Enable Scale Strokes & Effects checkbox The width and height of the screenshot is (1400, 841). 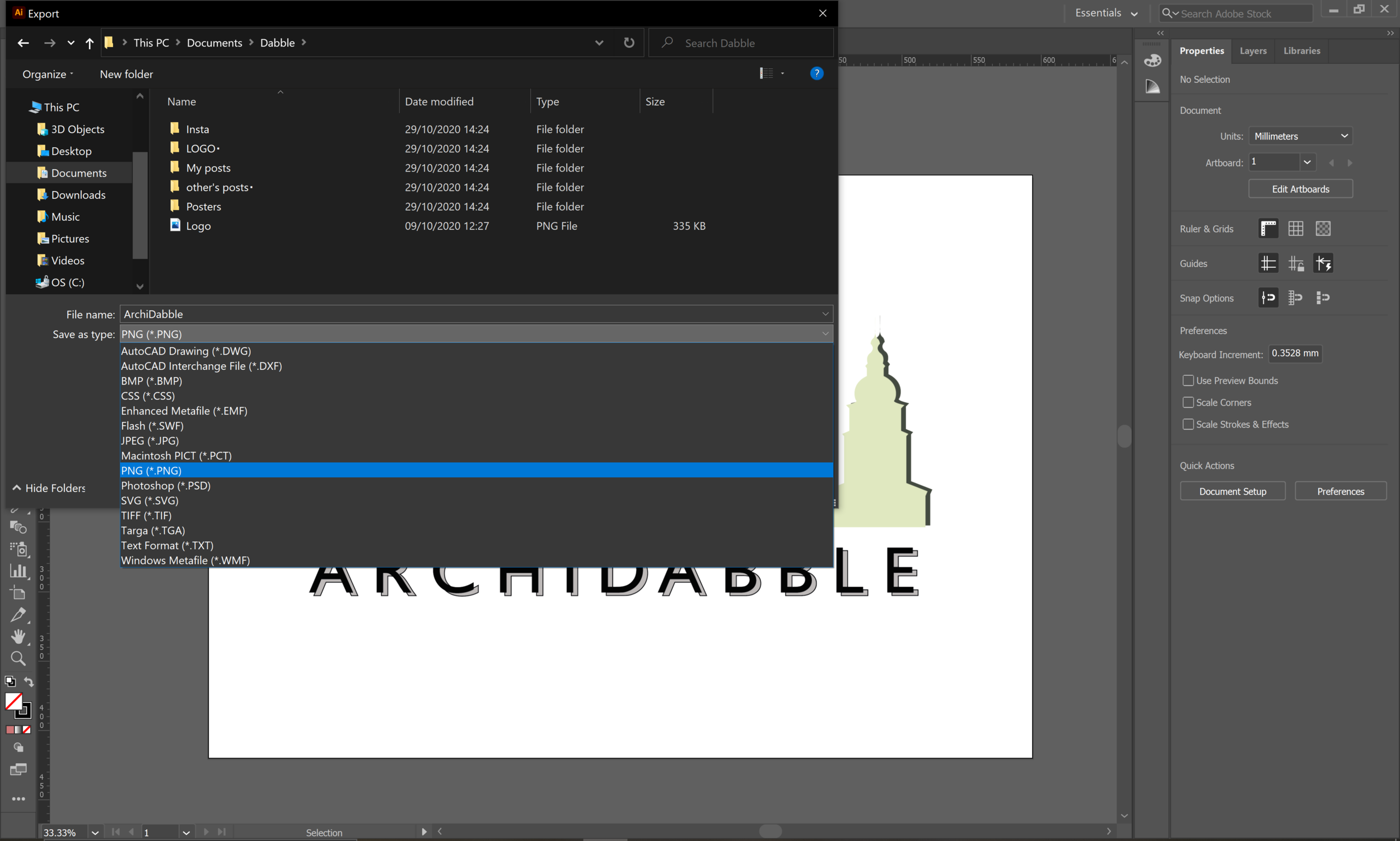1188,425
